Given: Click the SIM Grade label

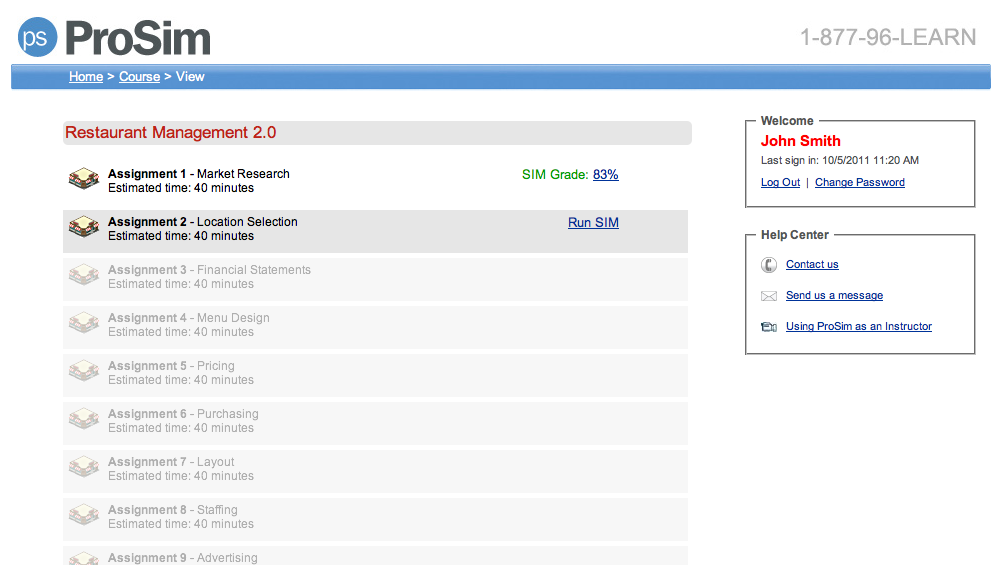Looking at the screenshot, I should [x=555, y=174].
